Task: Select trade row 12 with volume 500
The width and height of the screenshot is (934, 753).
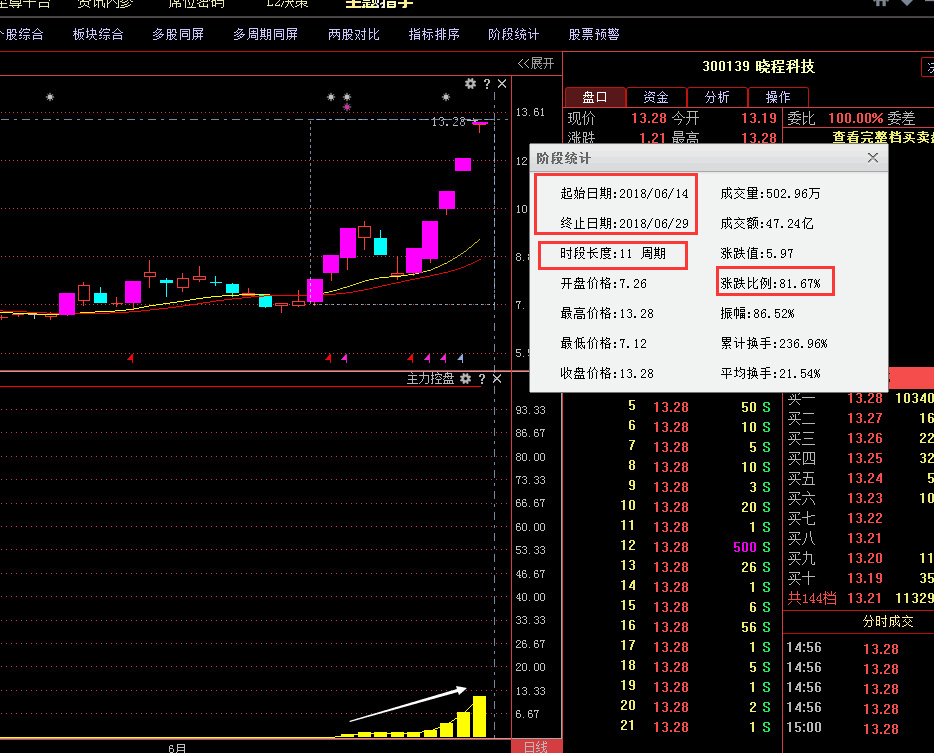Action: 696,547
